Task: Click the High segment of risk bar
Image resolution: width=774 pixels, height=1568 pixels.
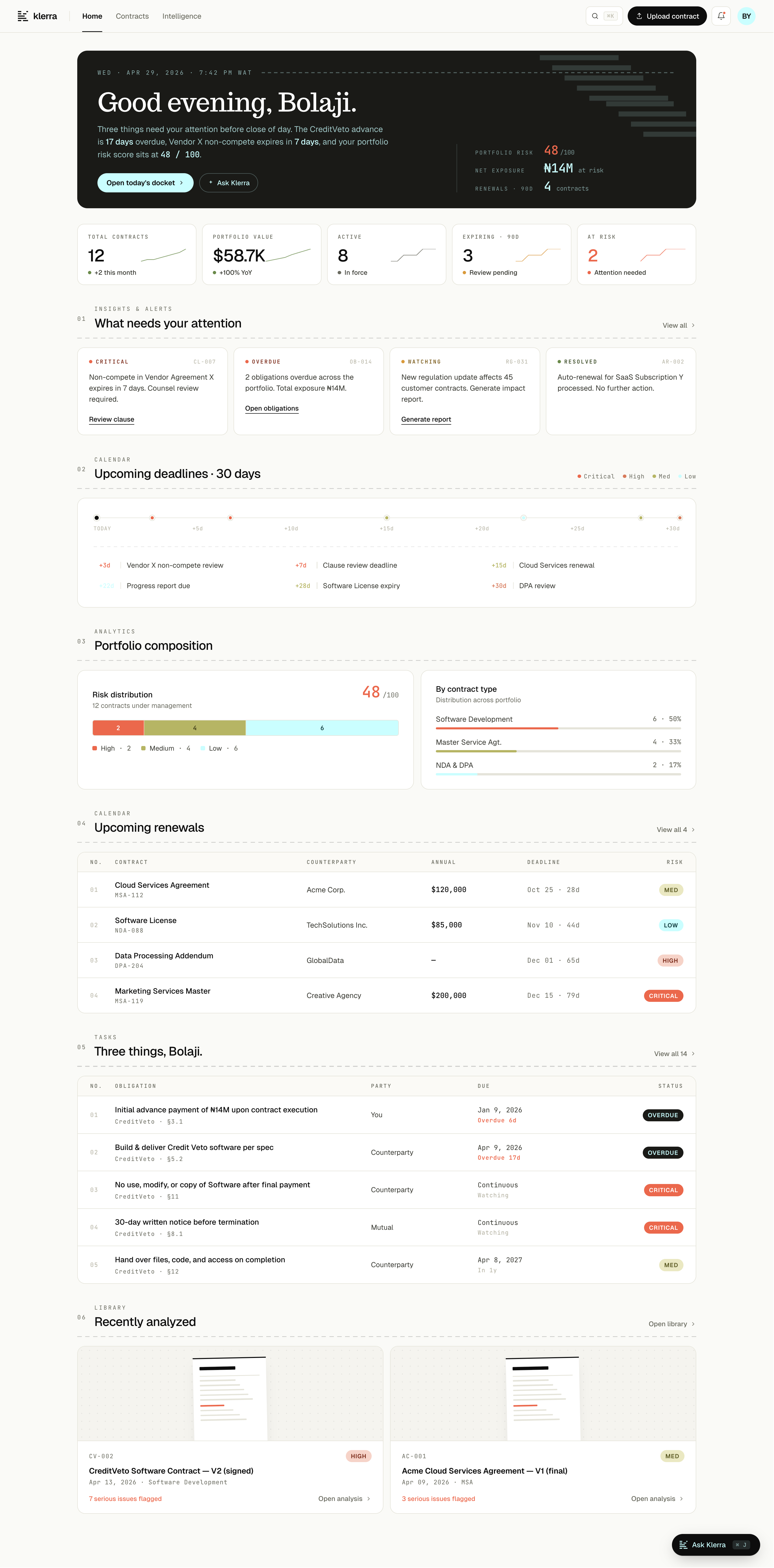Action: click(118, 728)
